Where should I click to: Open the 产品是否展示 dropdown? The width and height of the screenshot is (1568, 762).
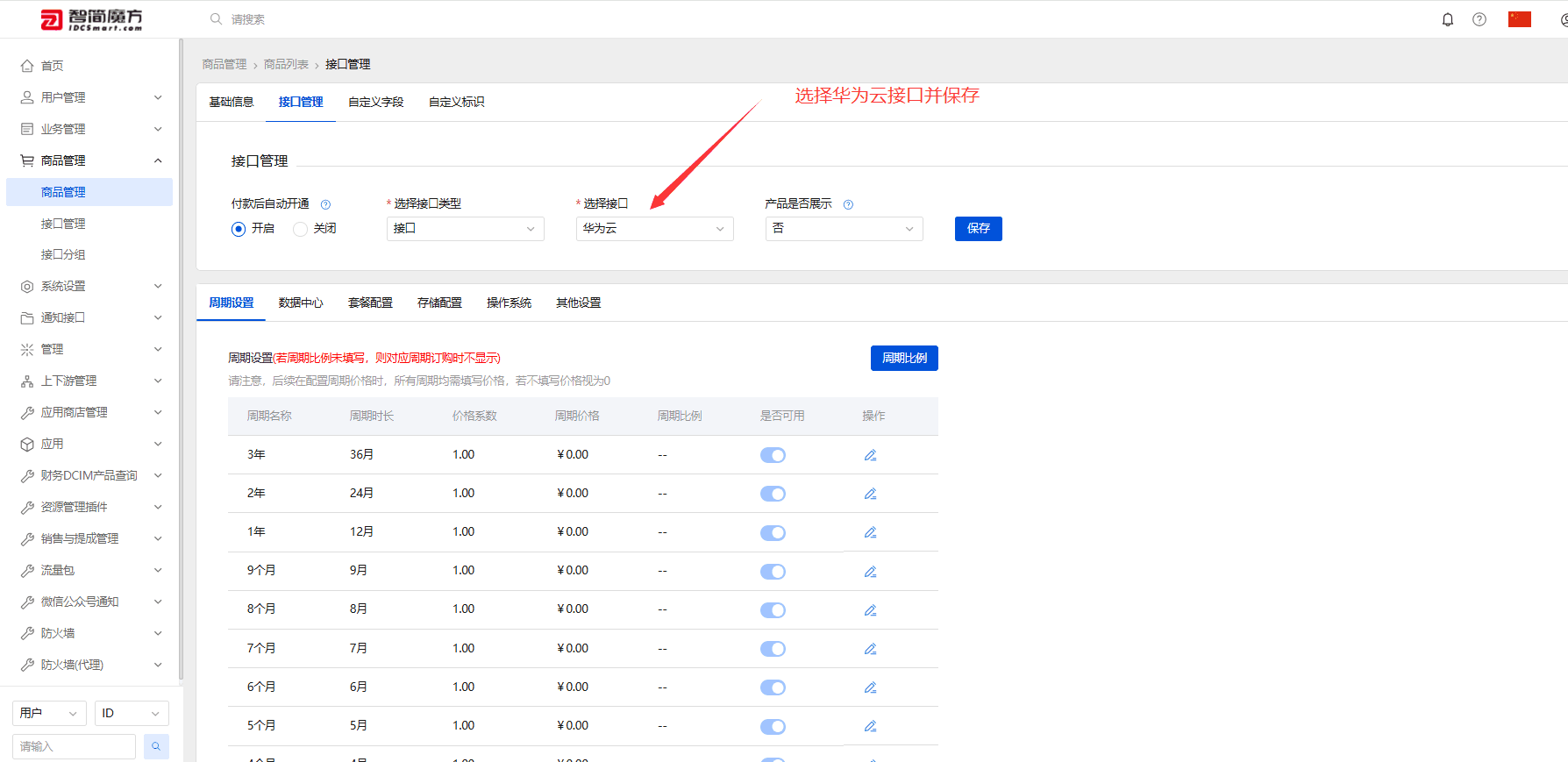(x=845, y=229)
